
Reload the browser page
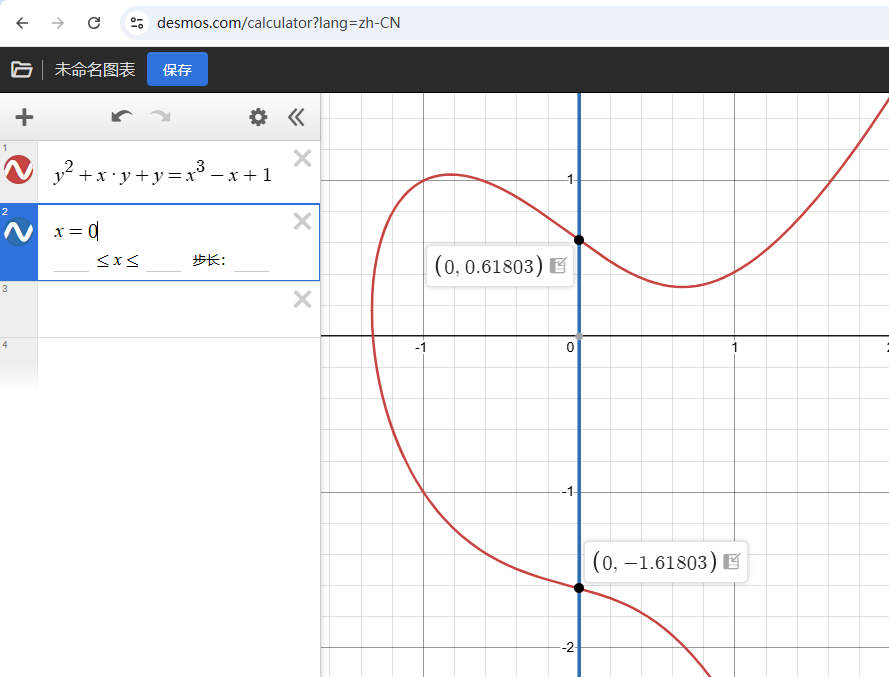(x=94, y=23)
